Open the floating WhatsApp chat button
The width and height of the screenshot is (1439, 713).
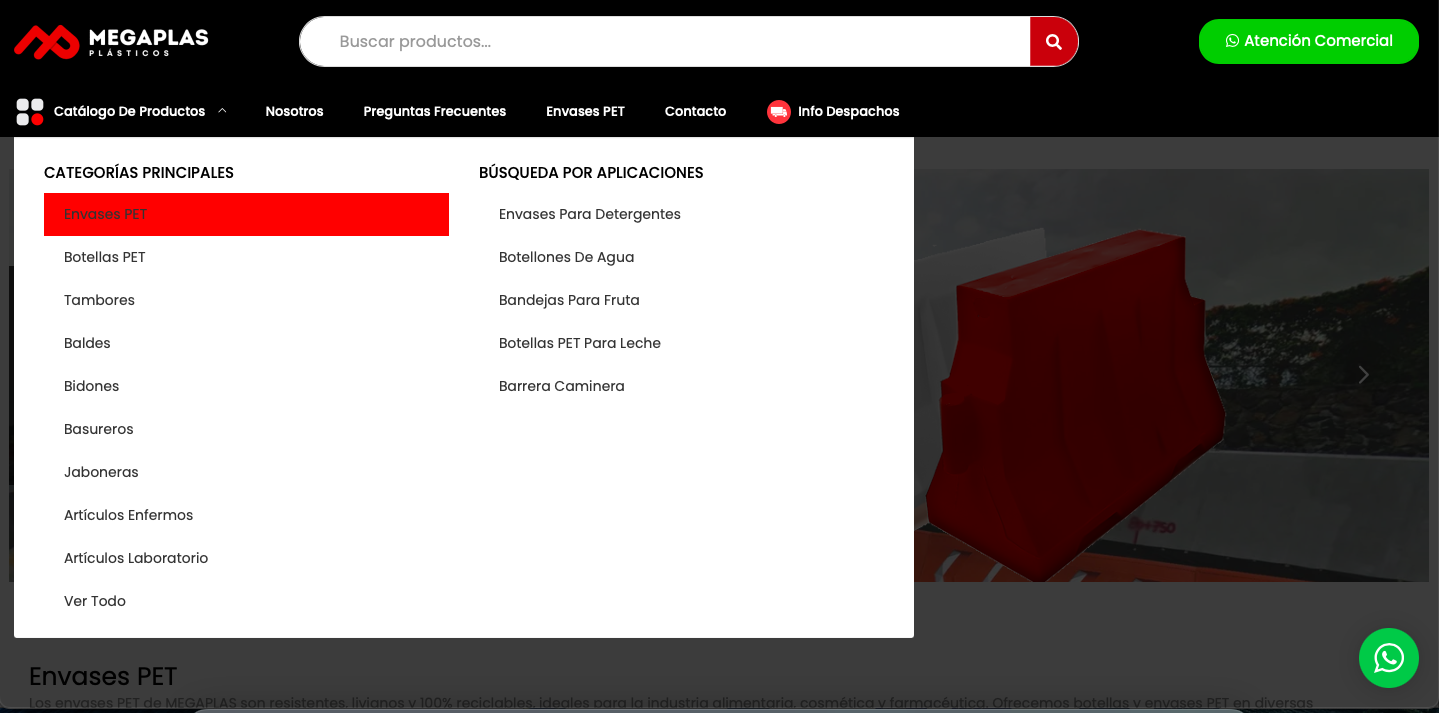tap(1388, 658)
